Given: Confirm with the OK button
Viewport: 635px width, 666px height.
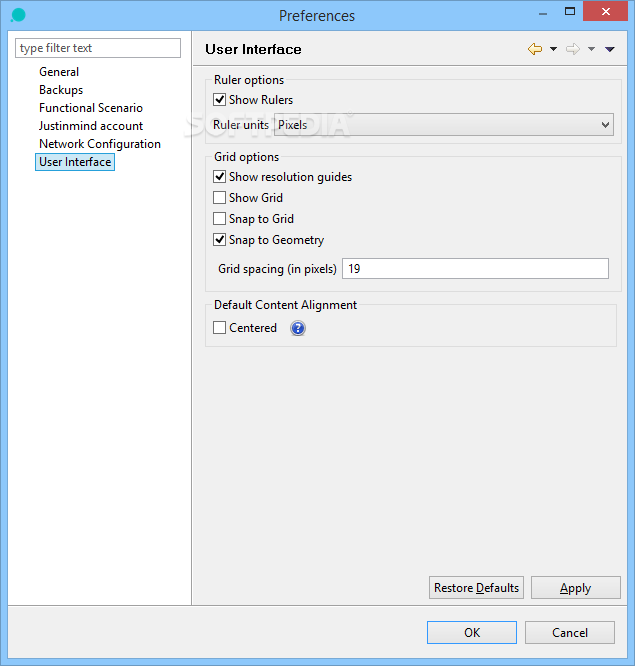Looking at the screenshot, I should (472, 632).
